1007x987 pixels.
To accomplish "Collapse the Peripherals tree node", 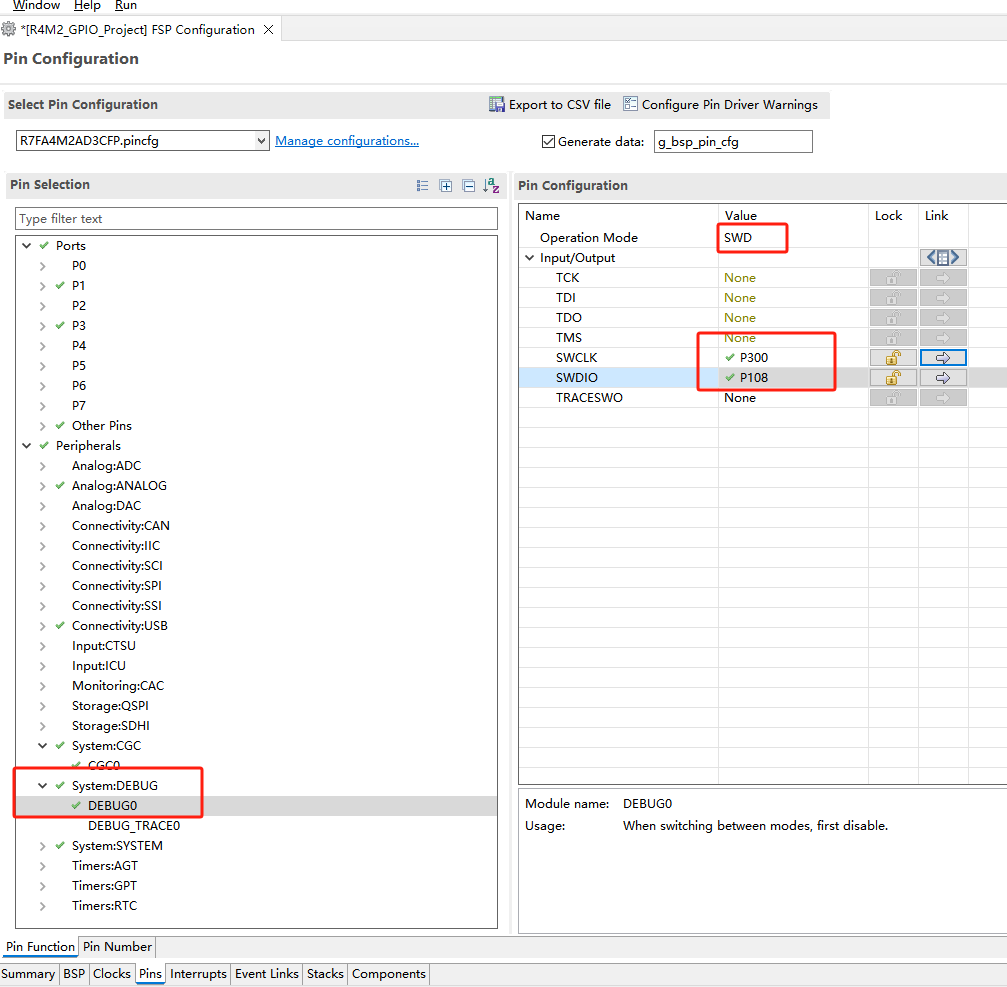I will [x=26, y=446].
